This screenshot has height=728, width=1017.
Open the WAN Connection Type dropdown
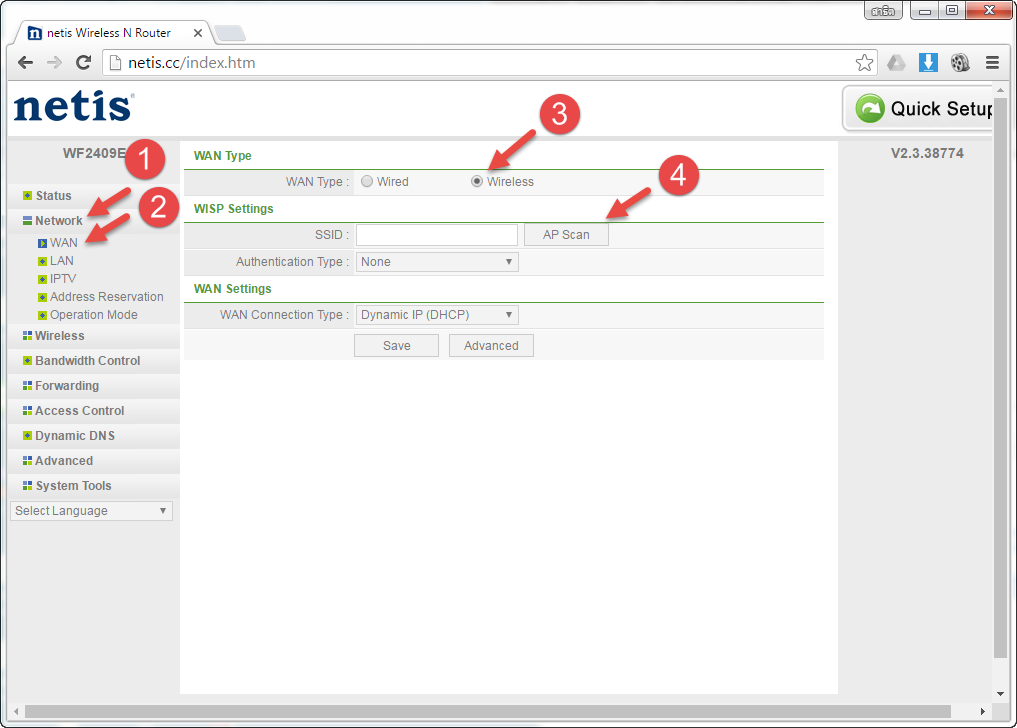[437, 315]
